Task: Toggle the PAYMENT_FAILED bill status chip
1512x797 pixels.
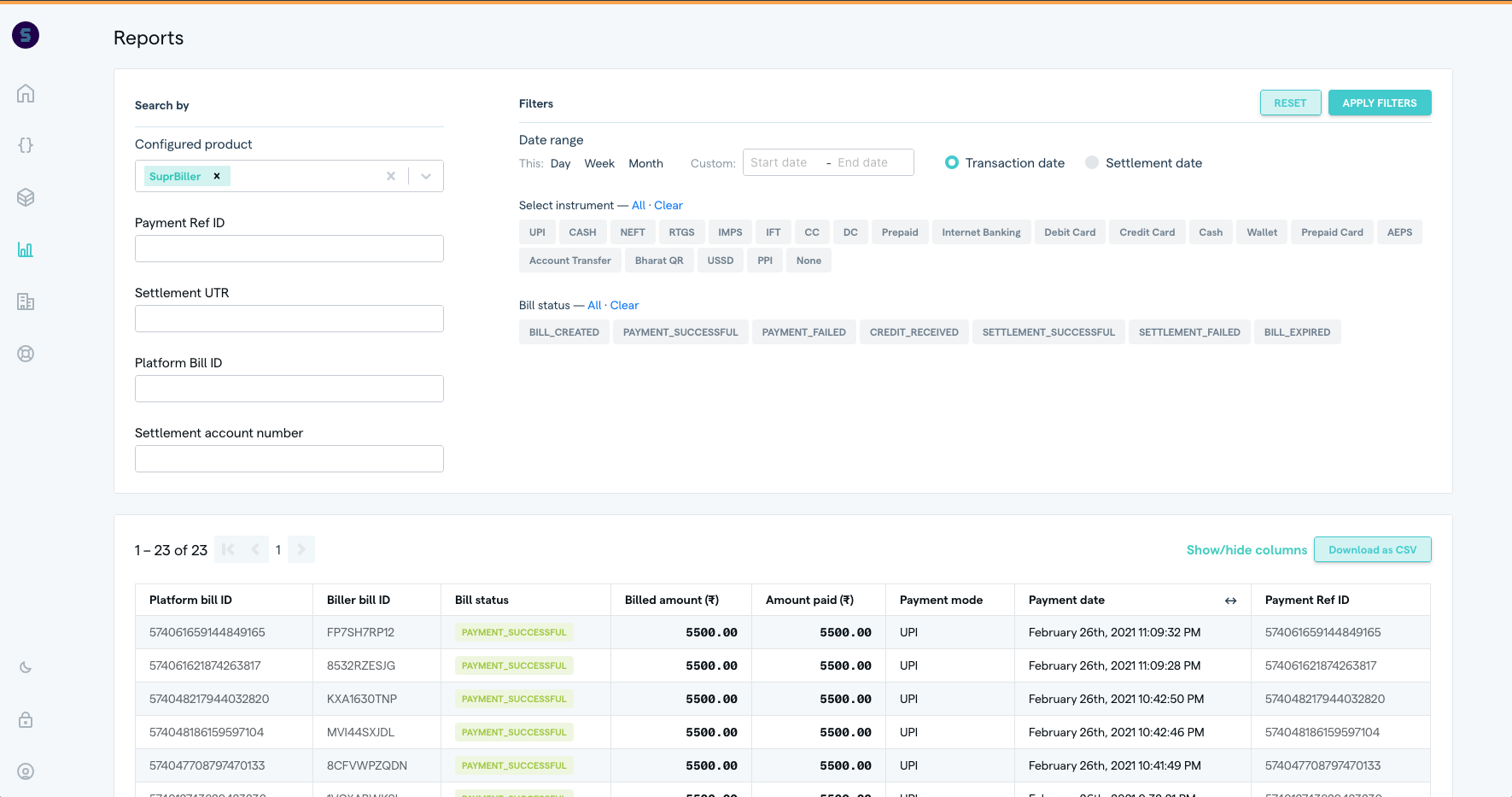Action: [x=803, y=332]
